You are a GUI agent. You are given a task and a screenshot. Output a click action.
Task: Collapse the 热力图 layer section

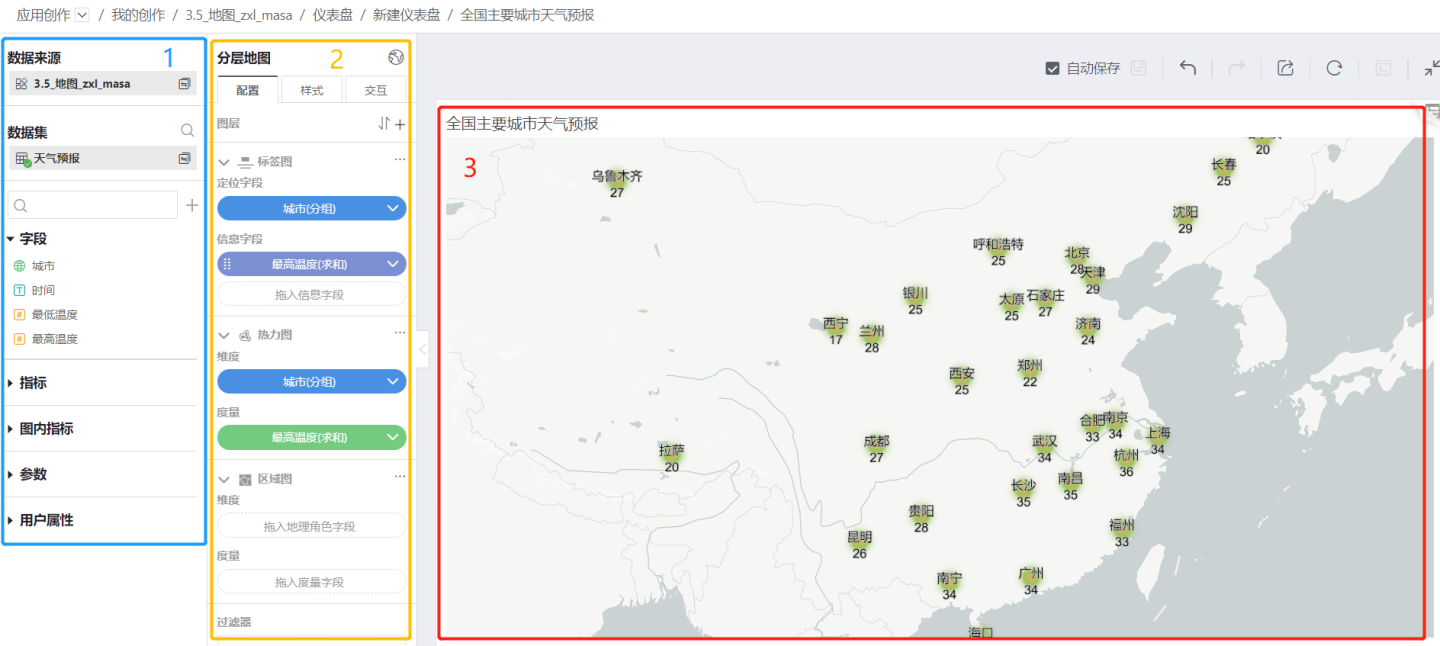coord(224,335)
